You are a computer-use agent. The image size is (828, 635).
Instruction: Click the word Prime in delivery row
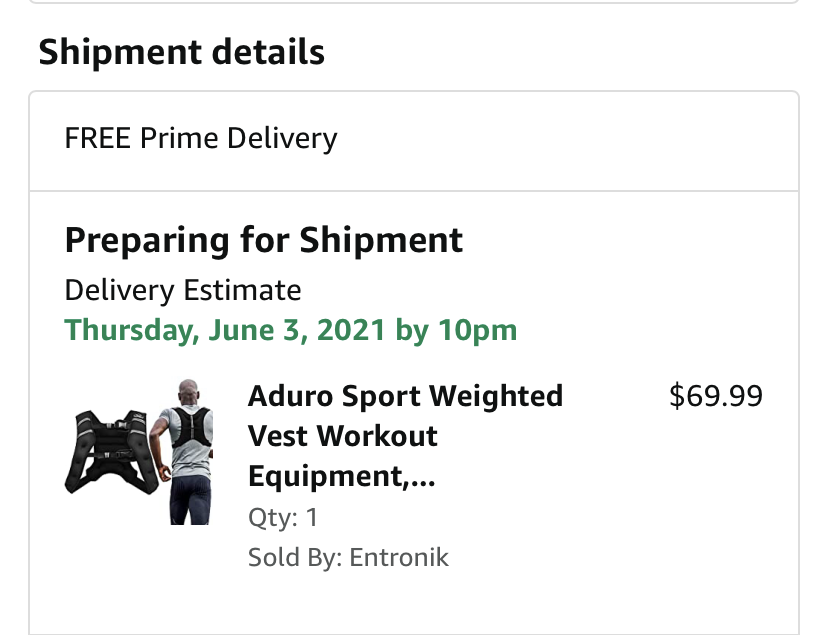tap(179, 138)
